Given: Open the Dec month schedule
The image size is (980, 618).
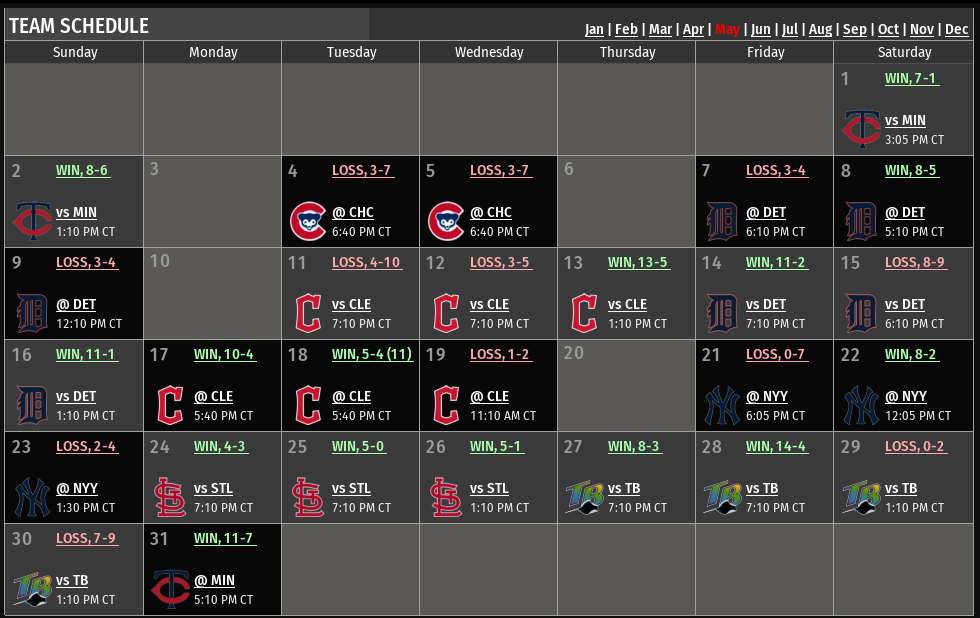Looking at the screenshot, I should coord(956,29).
